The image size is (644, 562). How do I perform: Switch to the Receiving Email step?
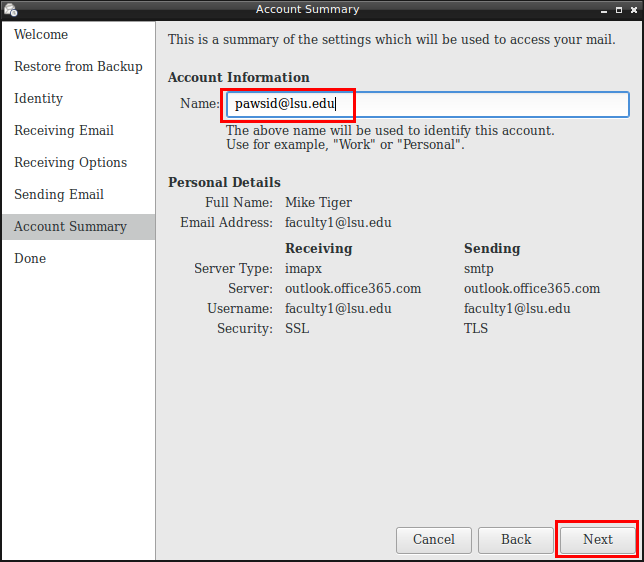64,131
